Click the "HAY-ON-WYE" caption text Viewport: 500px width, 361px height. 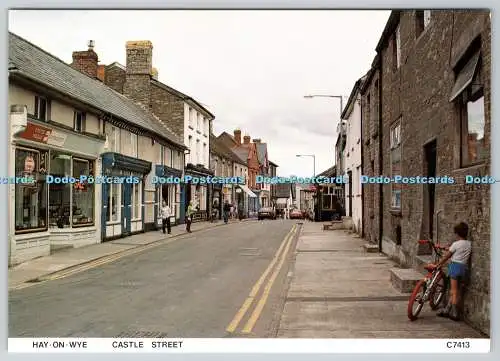click(x=60, y=345)
